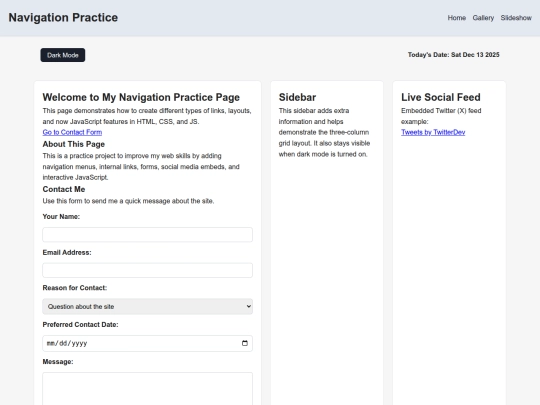Click the Welcome to My Navigation Practice Page heading

point(141,97)
